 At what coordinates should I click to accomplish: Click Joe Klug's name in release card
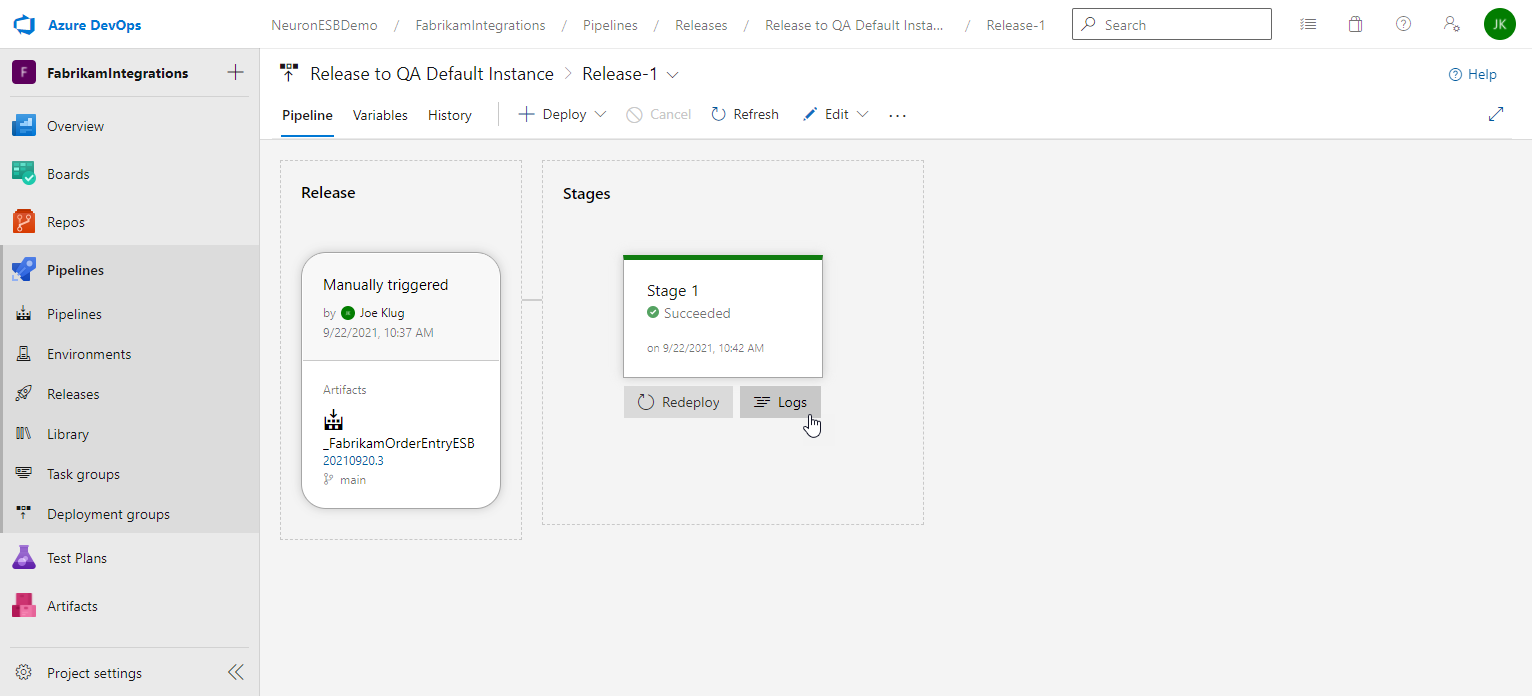[x=382, y=313]
